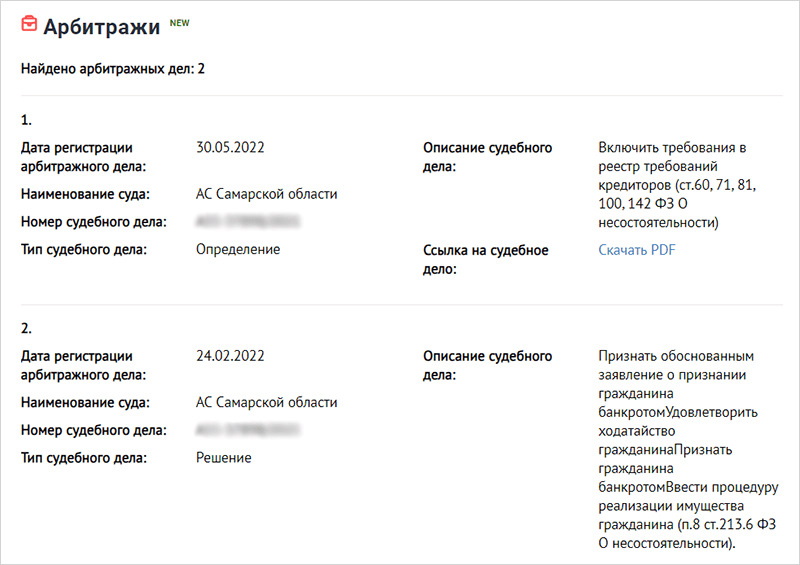Click the Тип судебного дела label in case 2

[x=84, y=457]
